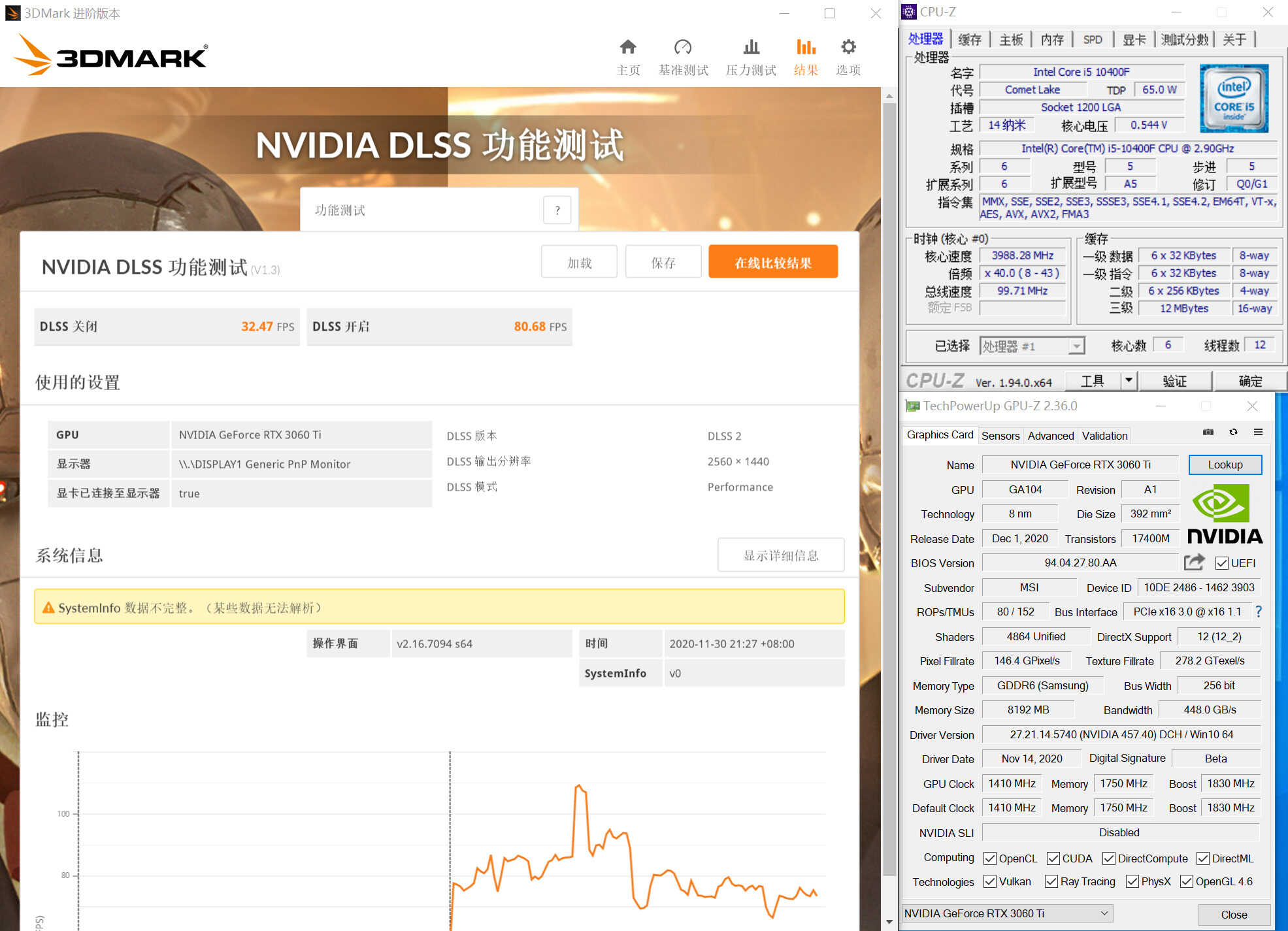Open GPU-Z hamburger menu
Viewport: 1288px width, 931px height.
click(x=1258, y=432)
